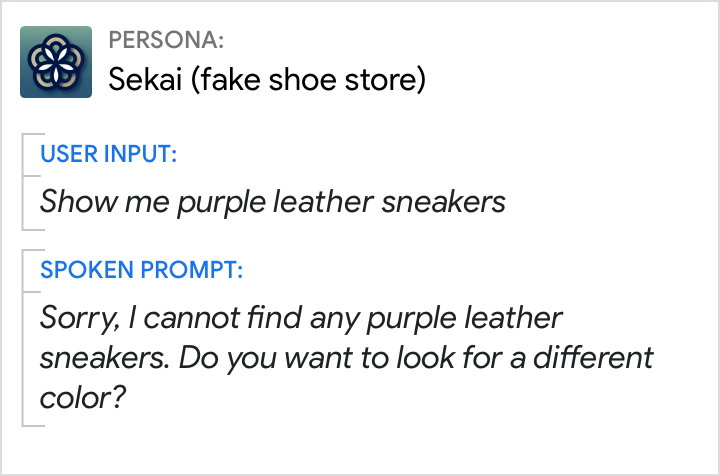This screenshot has height=476, width=720.
Task: Click the bracket line beside User Input
Action: (23, 180)
